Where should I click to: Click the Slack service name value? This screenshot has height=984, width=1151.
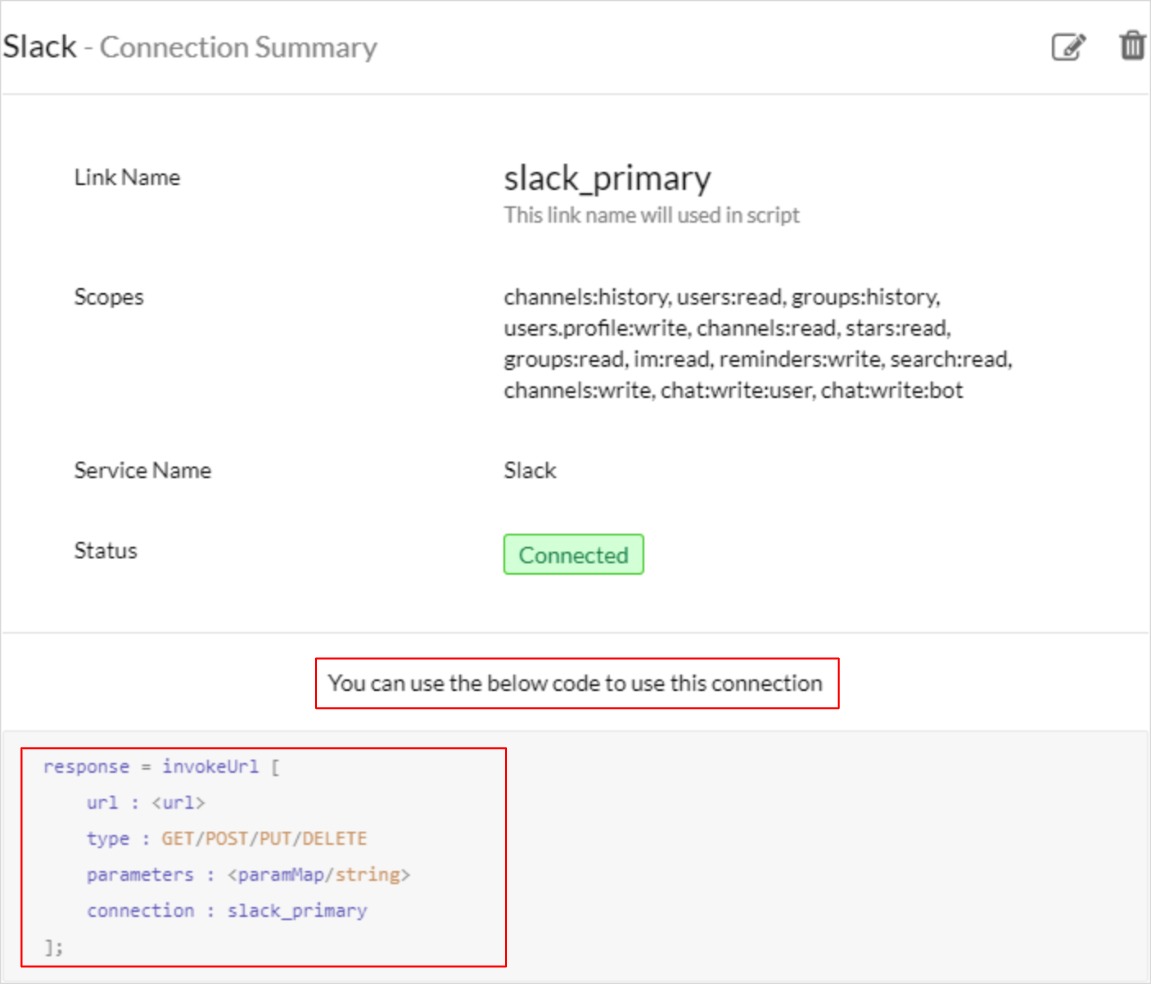coord(530,470)
